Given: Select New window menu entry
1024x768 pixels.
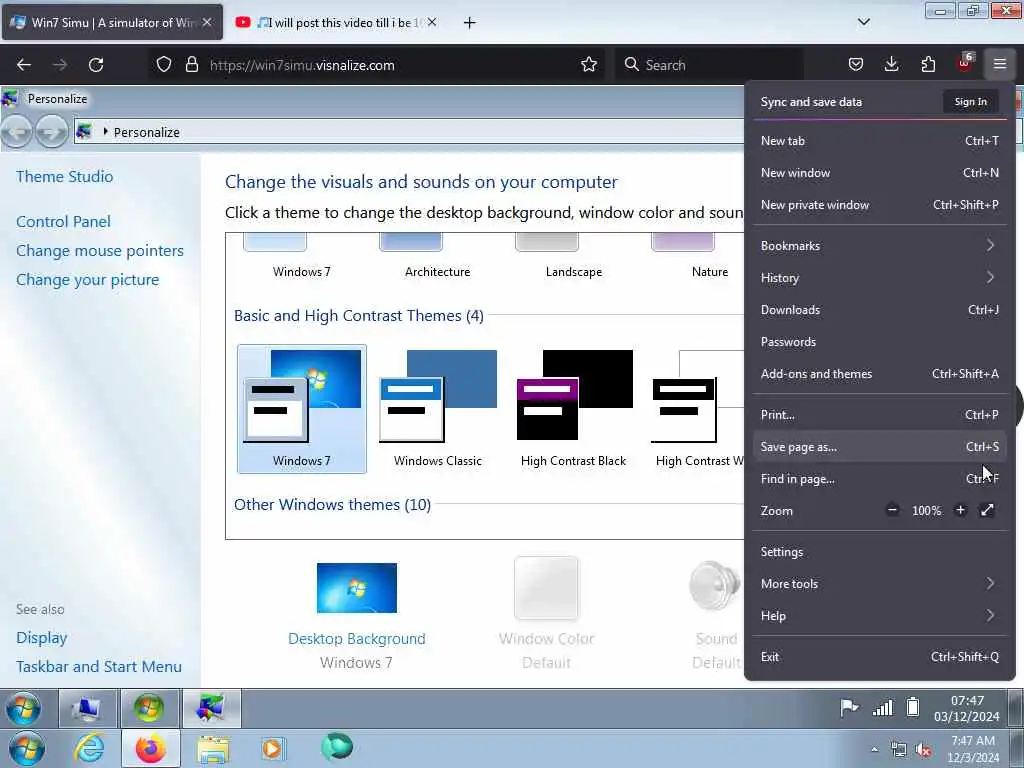Looking at the screenshot, I should (880, 172).
